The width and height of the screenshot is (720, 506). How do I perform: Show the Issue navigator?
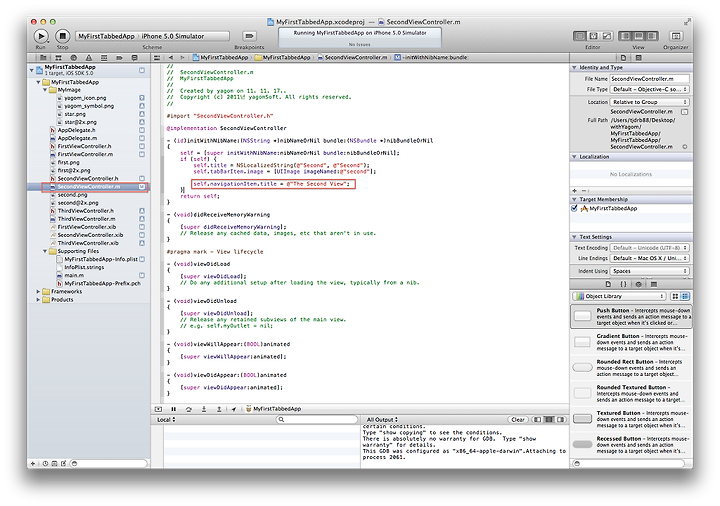tap(89, 58)
